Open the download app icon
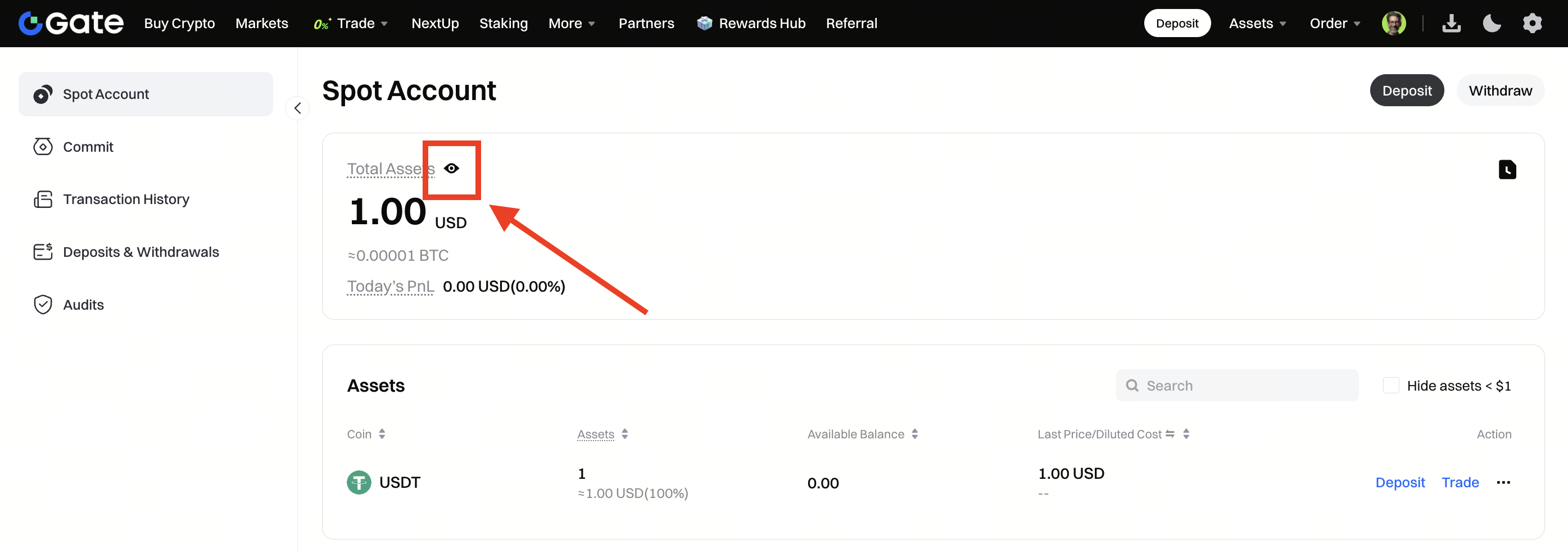 point(1451,23)
